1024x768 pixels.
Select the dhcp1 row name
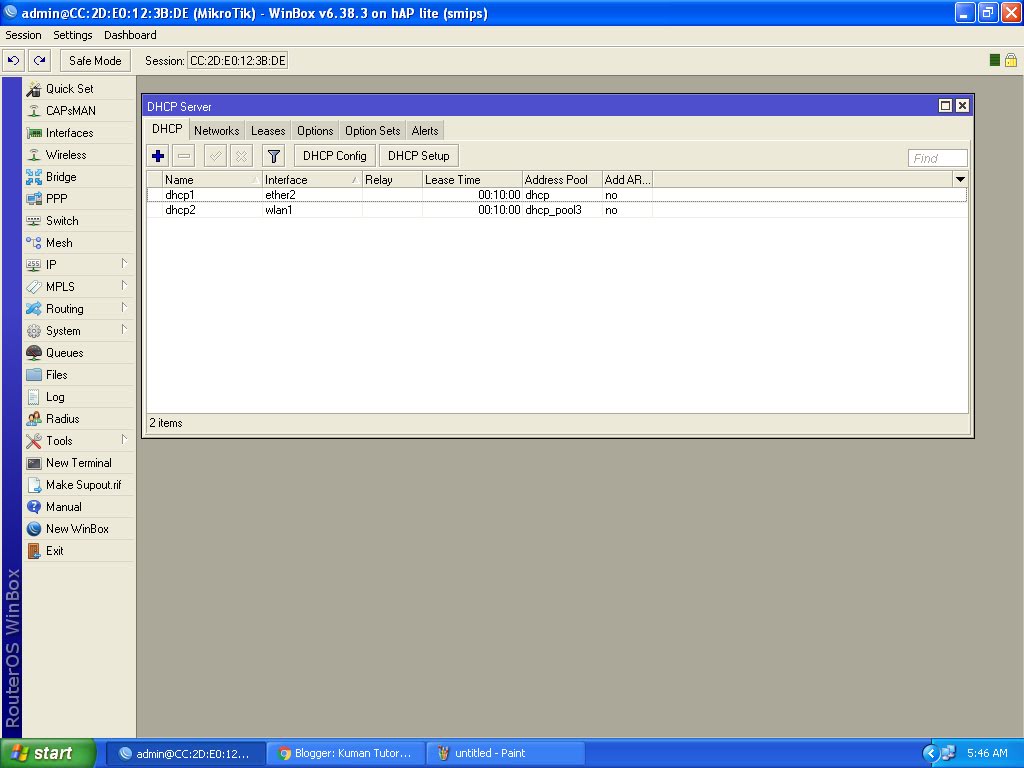(180, 195)
